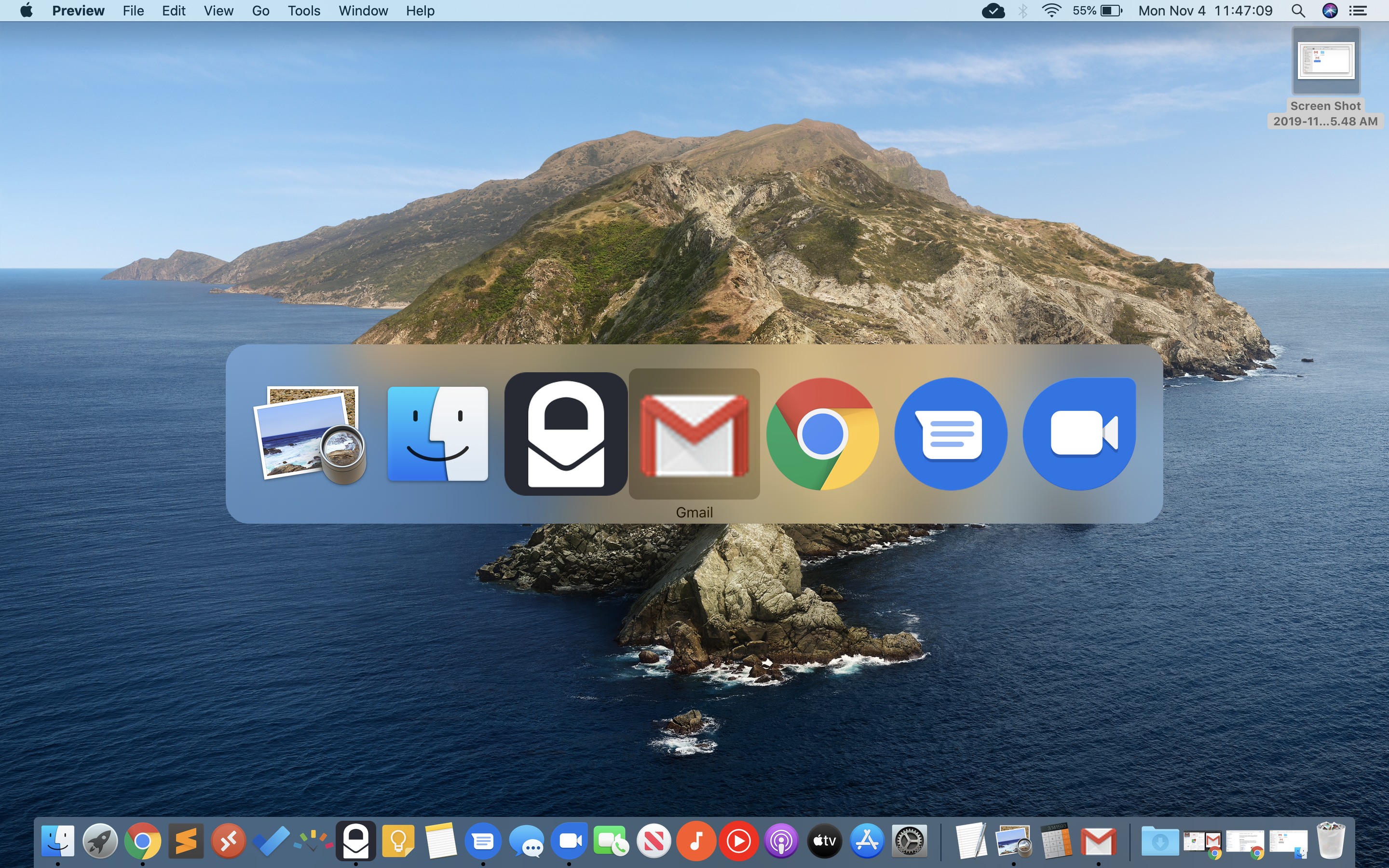
Task: Click the cloud checkmark status icon
Action: pyautogui.click(x=993, y=10)
